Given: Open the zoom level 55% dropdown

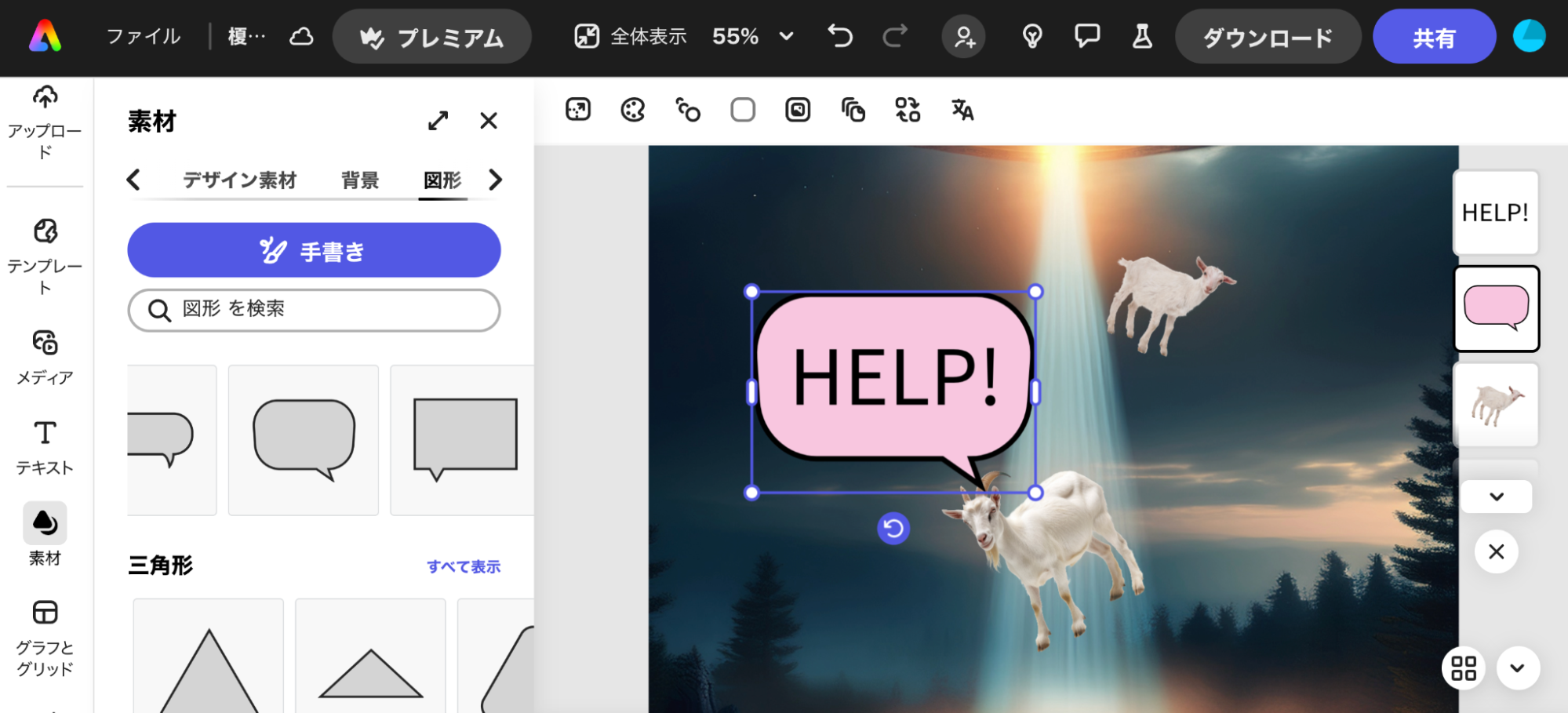Looking at the screenshot, I should (751, 36).
